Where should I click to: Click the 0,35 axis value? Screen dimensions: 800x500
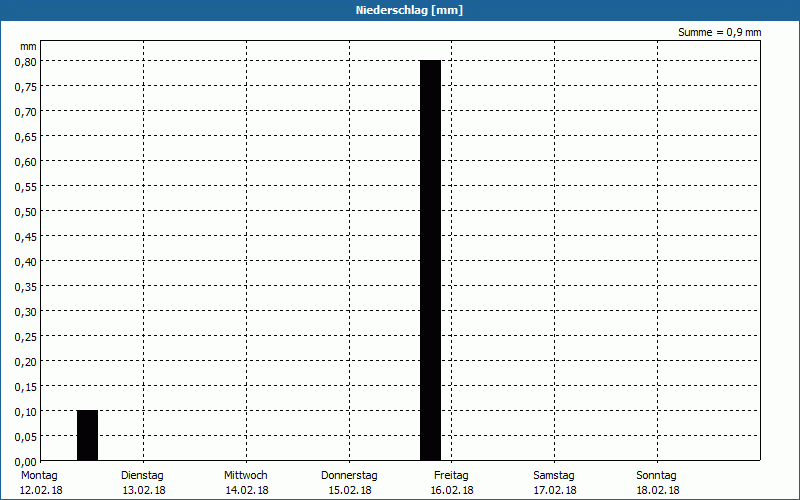(26, 287)
